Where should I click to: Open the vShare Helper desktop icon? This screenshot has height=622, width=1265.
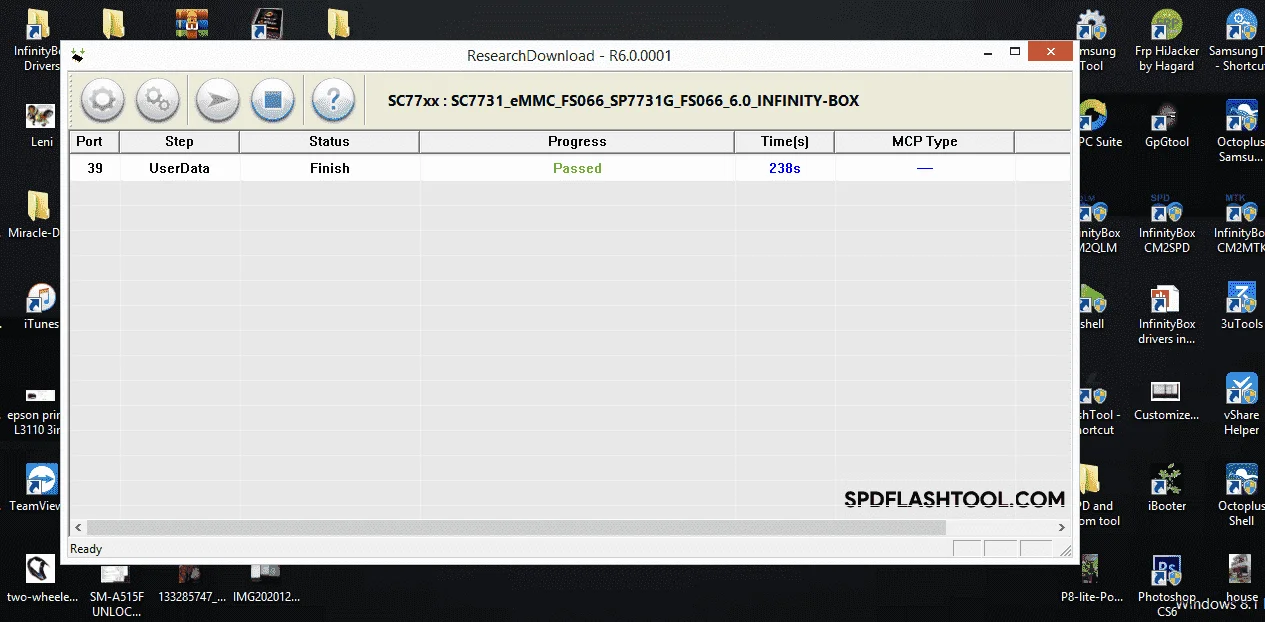pos(1241,404)
